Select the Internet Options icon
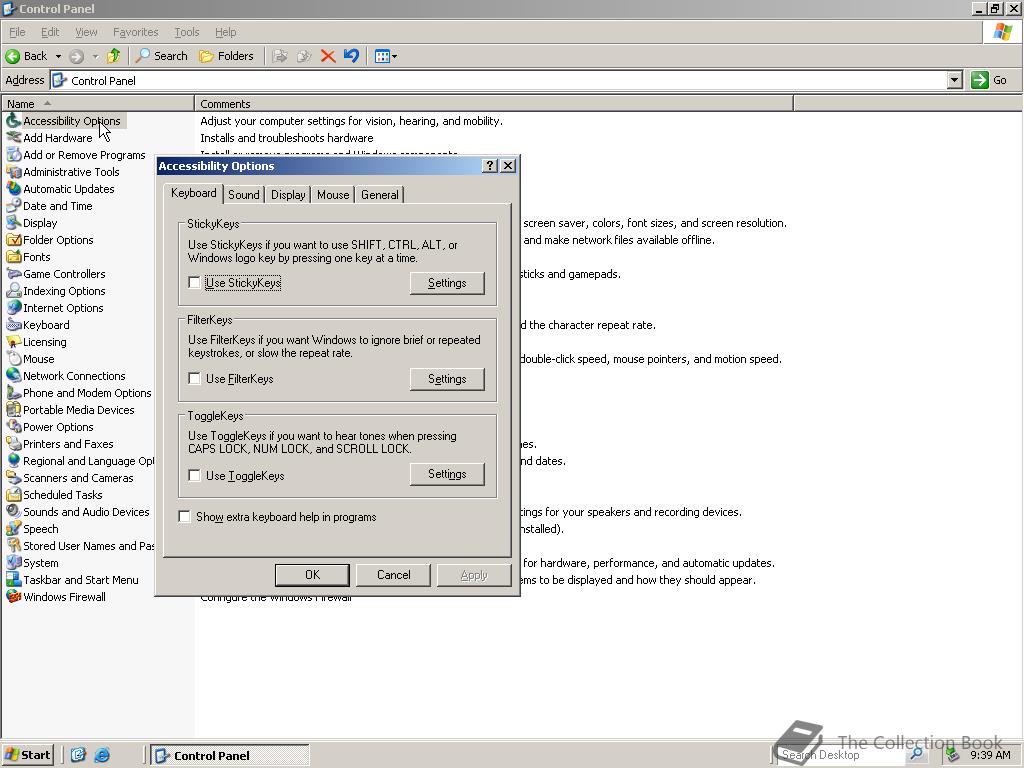The image size is (1024, 768). click(13, 308)
